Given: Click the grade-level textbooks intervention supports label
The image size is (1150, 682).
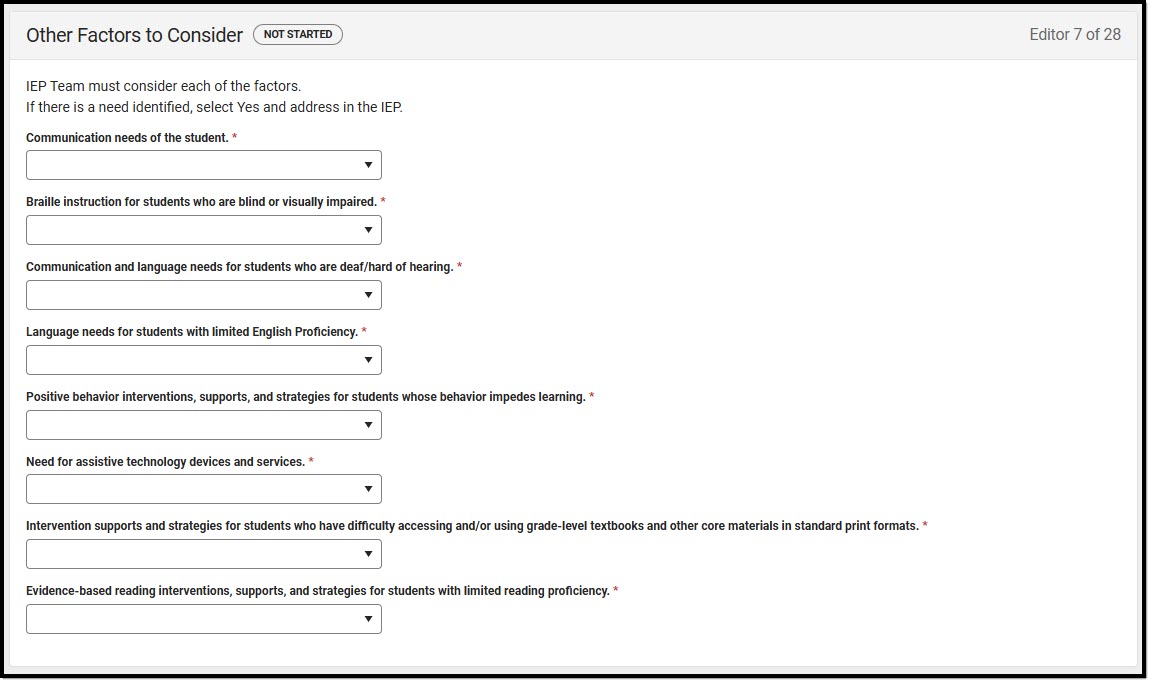Looking at the screenshot, I should click(472, 526).
